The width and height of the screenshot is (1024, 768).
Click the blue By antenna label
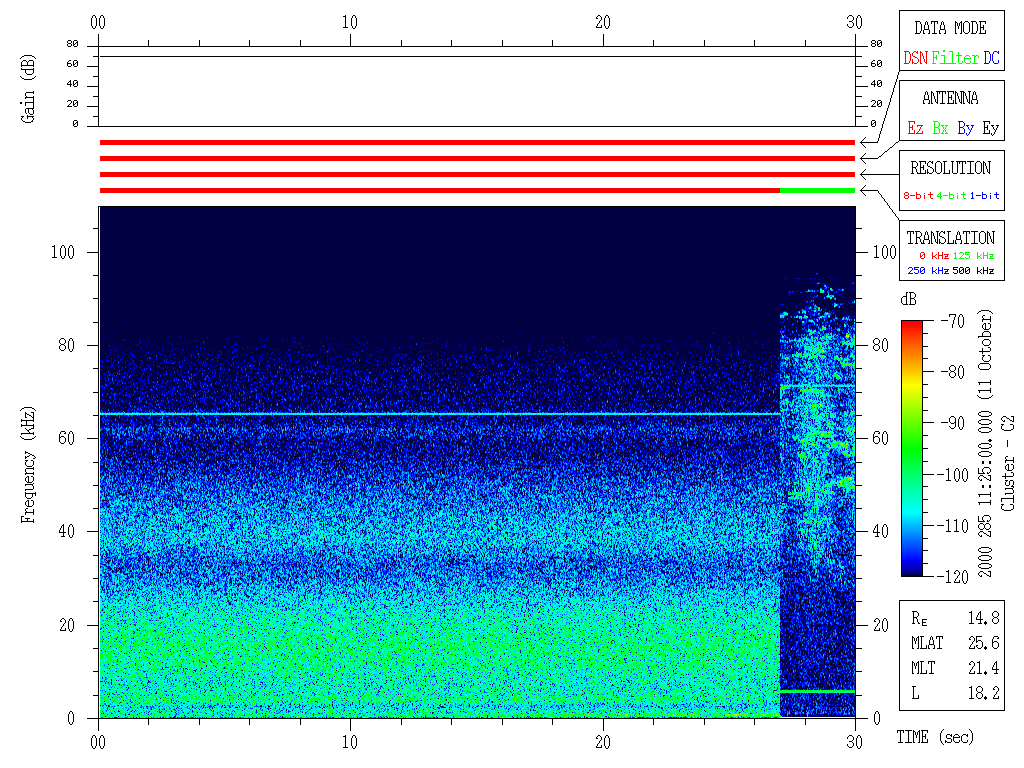click(x=965, y=128)
